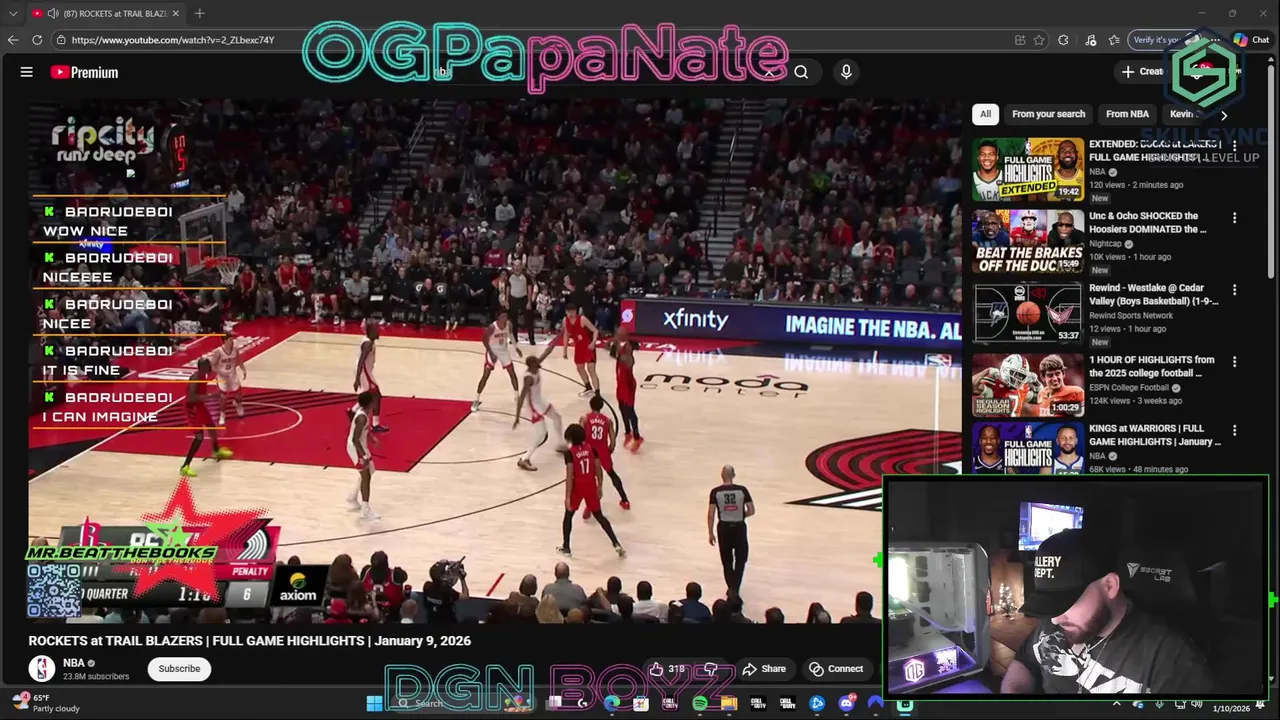View site information lock icon in address bar

[x=61, y=40]
